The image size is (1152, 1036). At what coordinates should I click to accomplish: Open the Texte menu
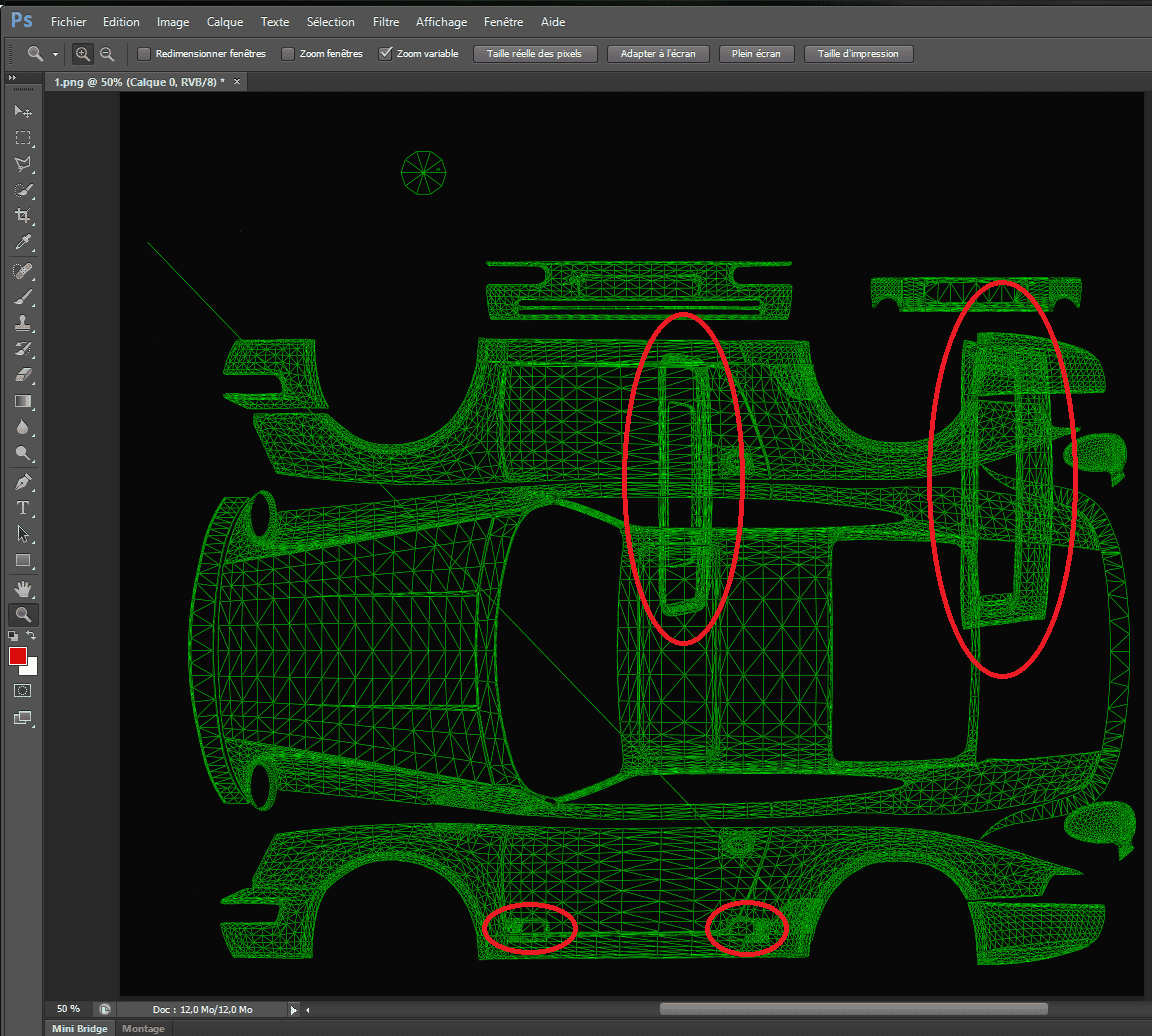(x=275, y=22)
